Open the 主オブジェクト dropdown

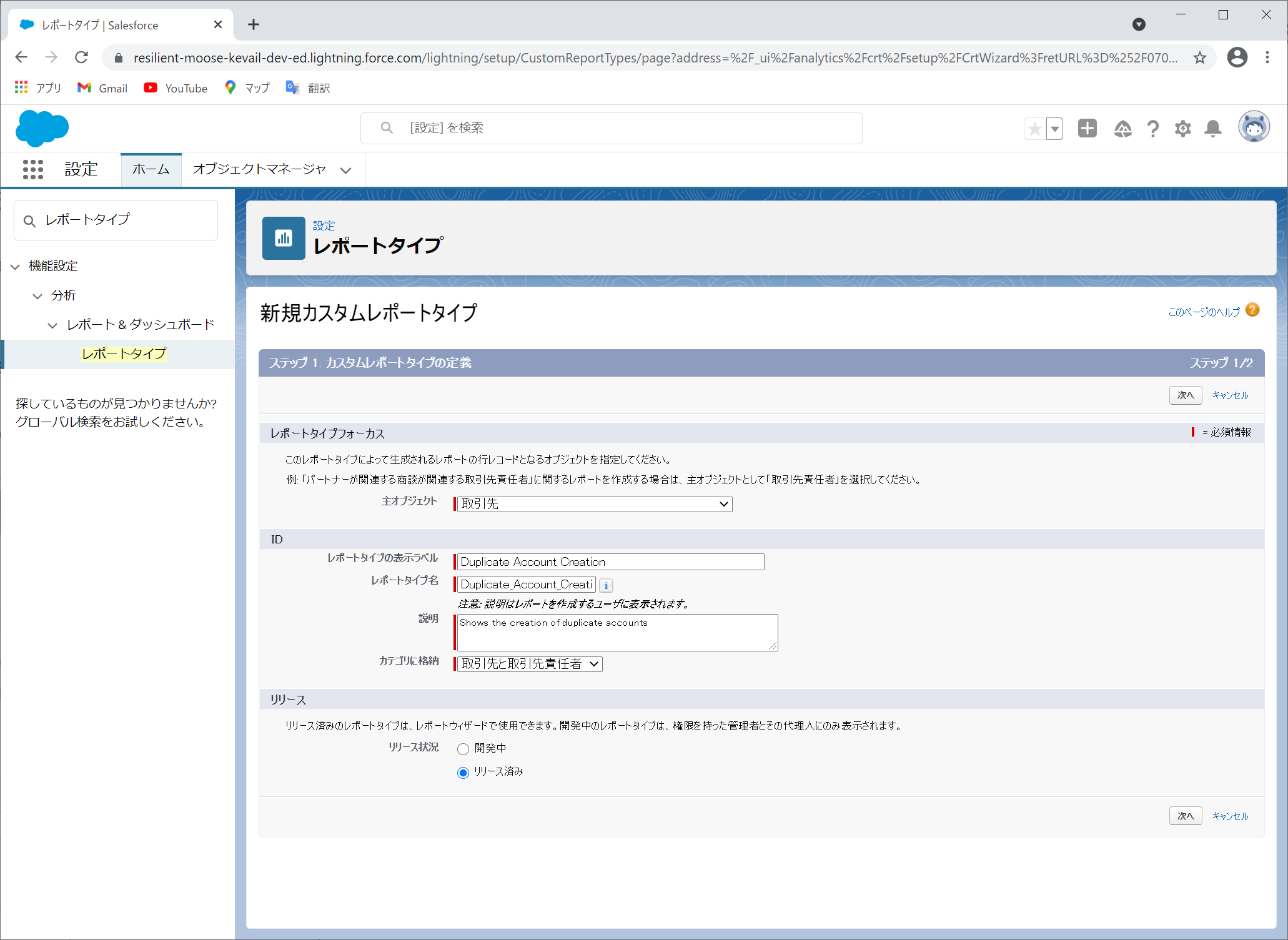tap(594, 504)
